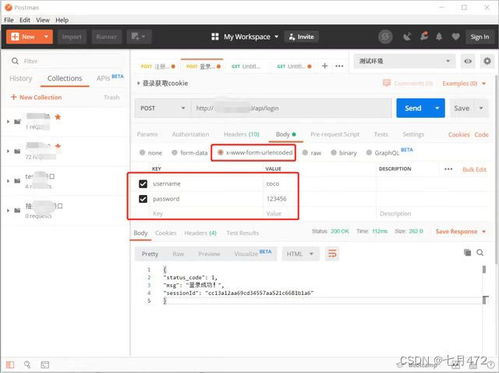Click the sync status icon in header
This screenshot has width=499, height=373.
coord(385,37)
